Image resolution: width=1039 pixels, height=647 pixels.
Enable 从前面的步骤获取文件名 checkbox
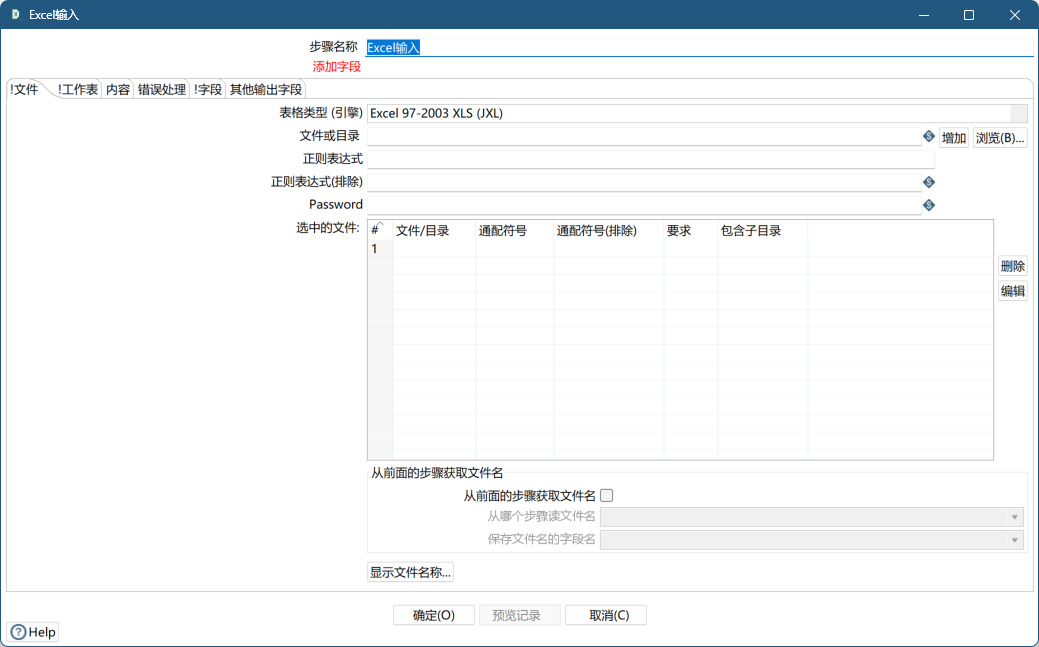(x=607, y=494)
